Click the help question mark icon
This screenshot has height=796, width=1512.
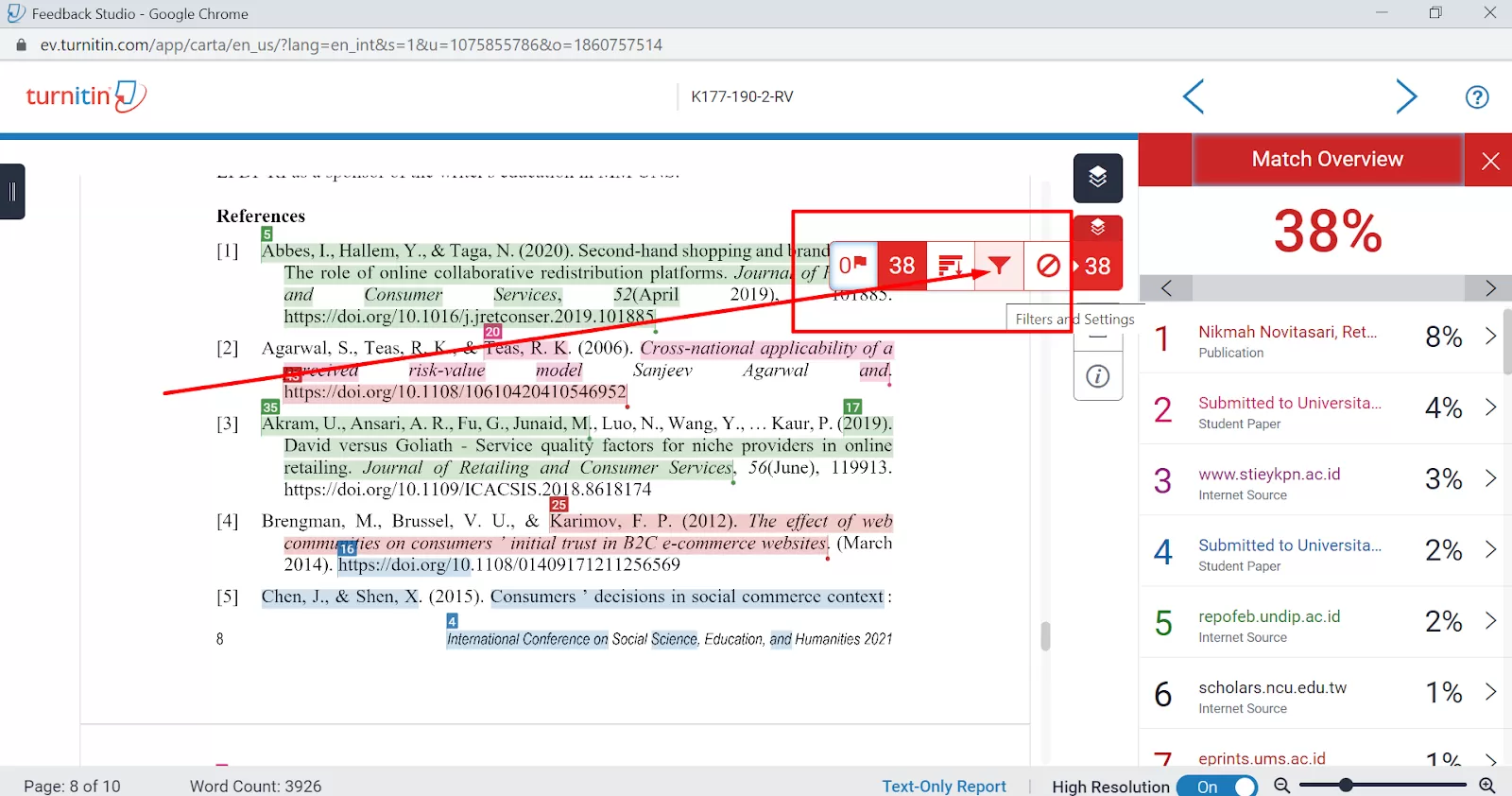point(1476,96)
